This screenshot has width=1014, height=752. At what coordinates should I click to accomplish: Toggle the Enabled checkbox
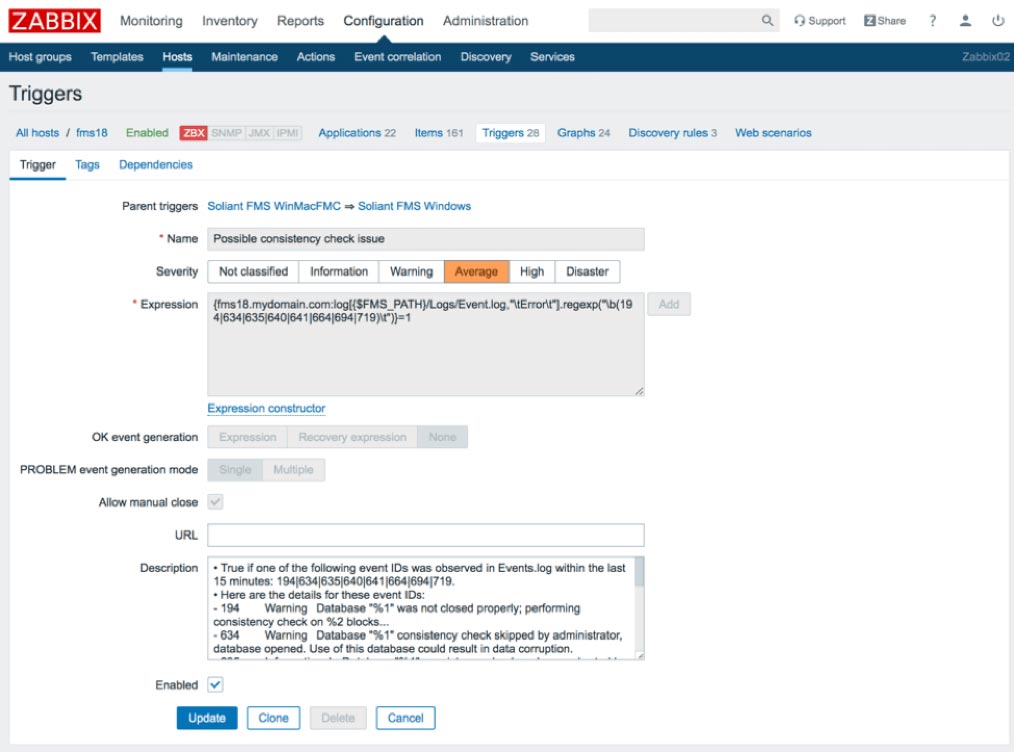[215, 684]
